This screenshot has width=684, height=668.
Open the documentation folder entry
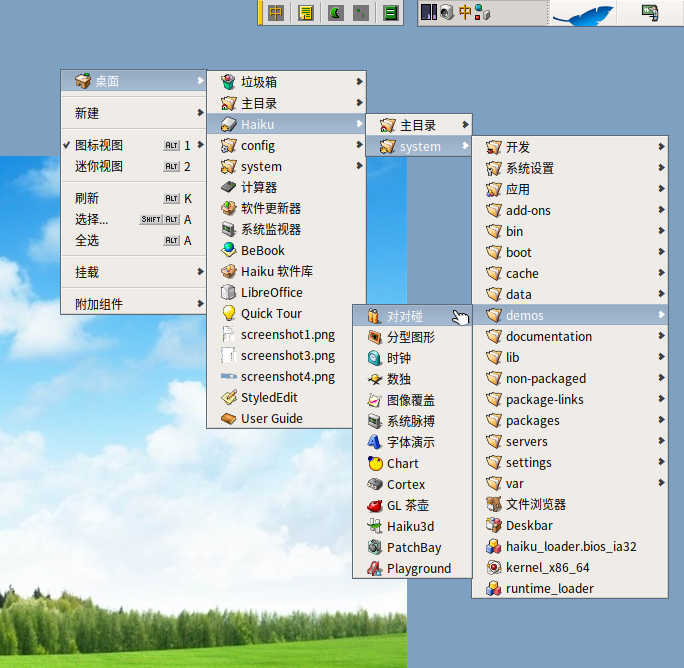(570, 336)
